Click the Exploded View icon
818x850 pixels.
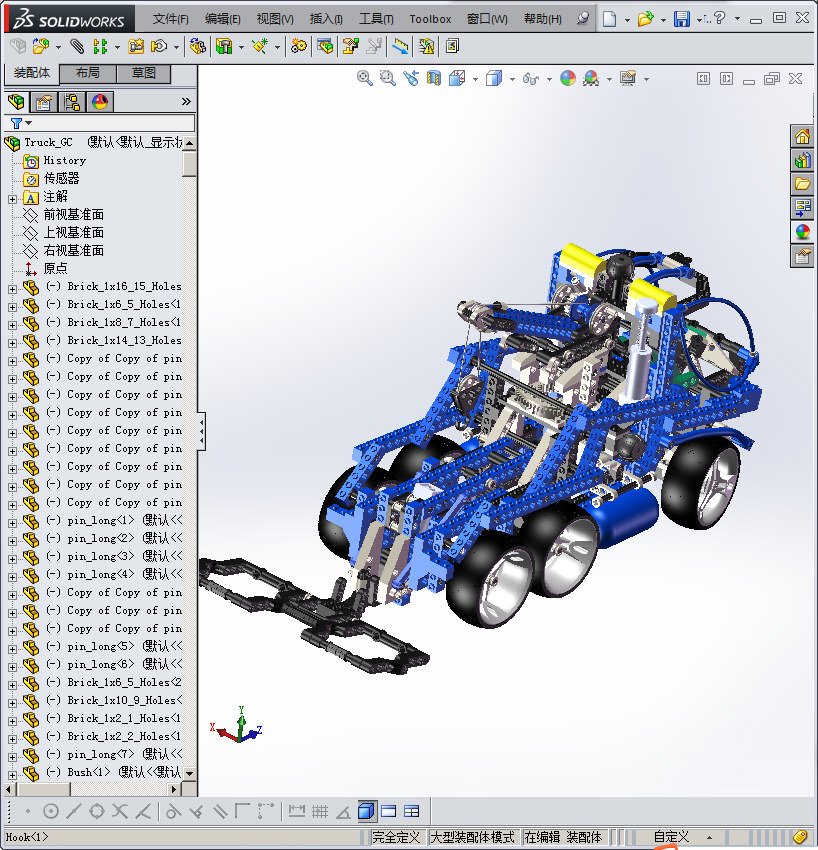351,47
